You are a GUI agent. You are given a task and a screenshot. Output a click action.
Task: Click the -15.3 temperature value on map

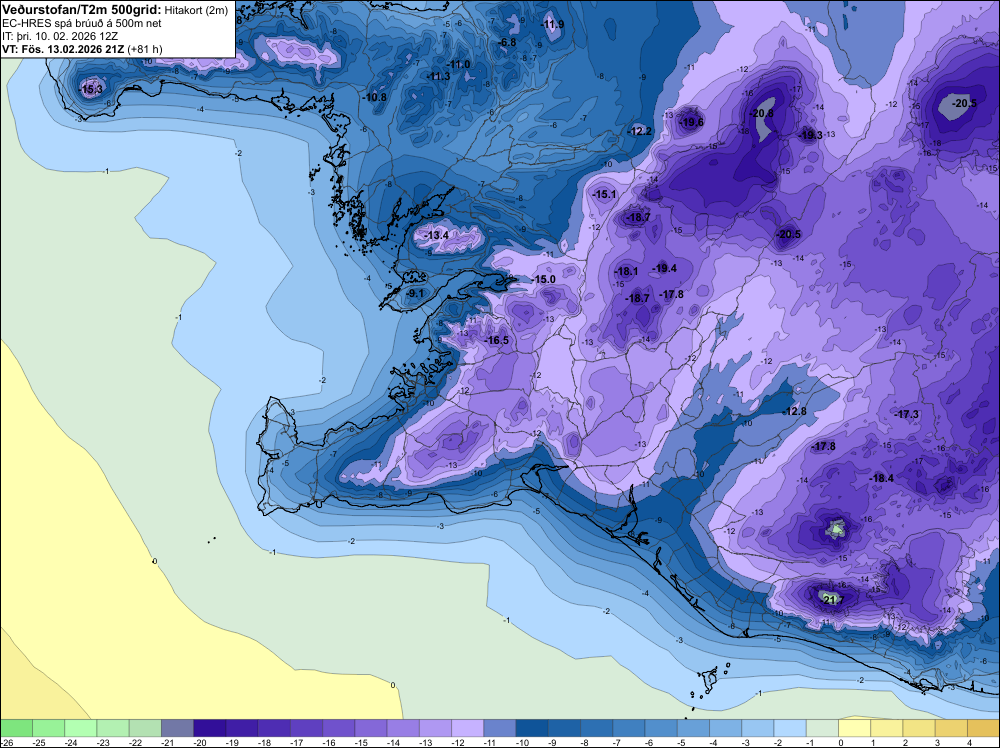coord(91,89)
